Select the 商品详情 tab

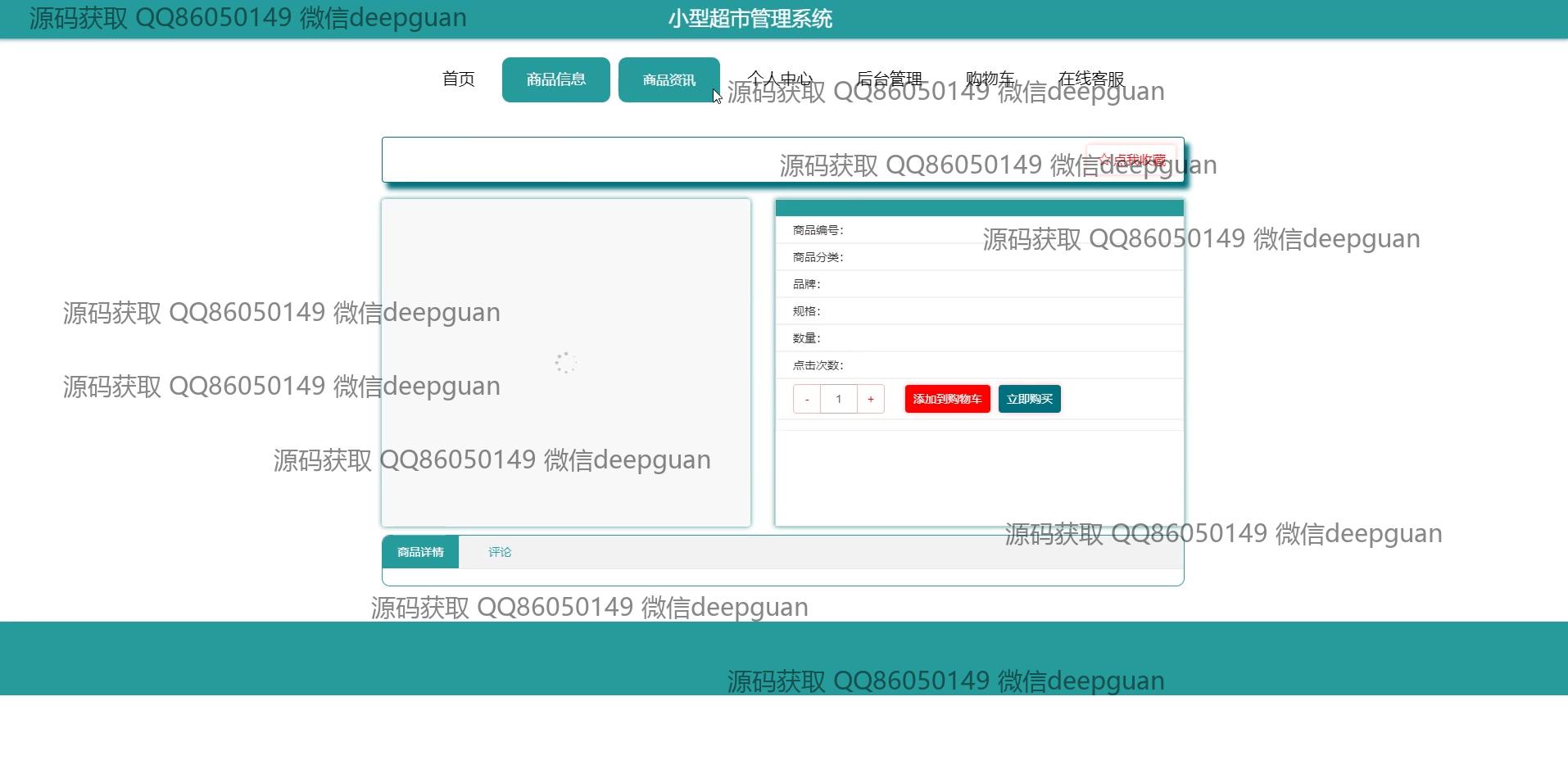pyautogui.click(x=420, y=552)
